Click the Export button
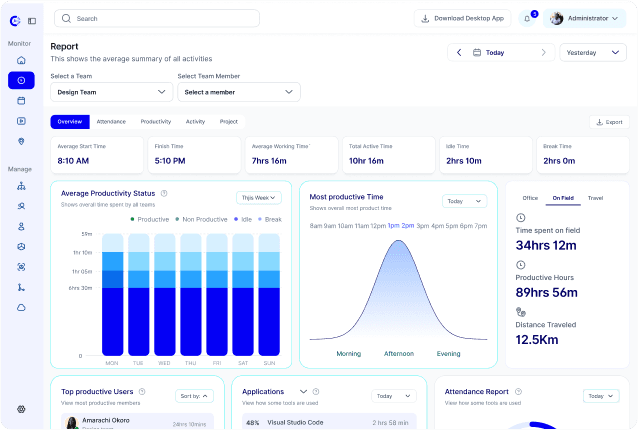638x430 pixels. coord(609,122)
